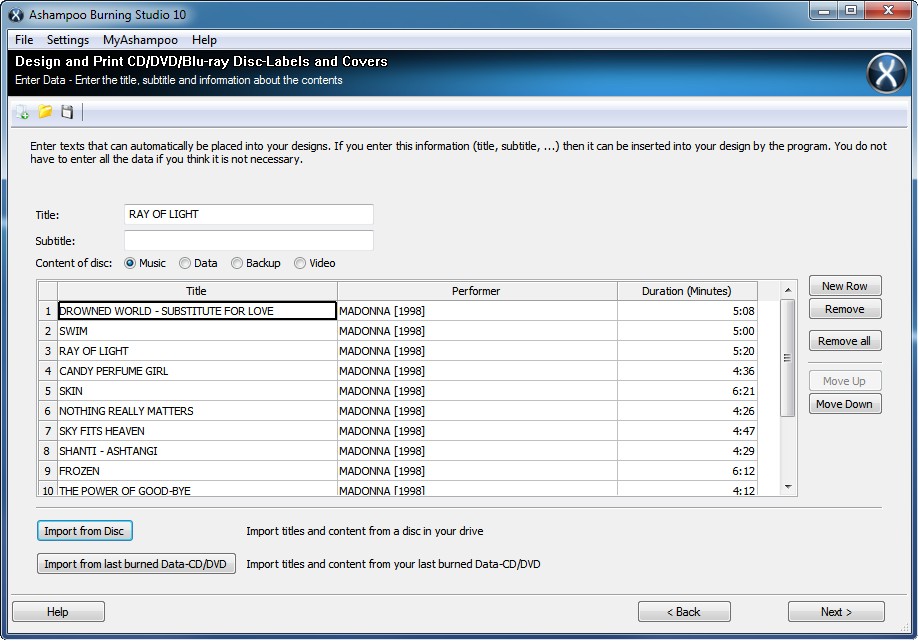
Task: Click the New Row button
Action: [x=844, y=286]
